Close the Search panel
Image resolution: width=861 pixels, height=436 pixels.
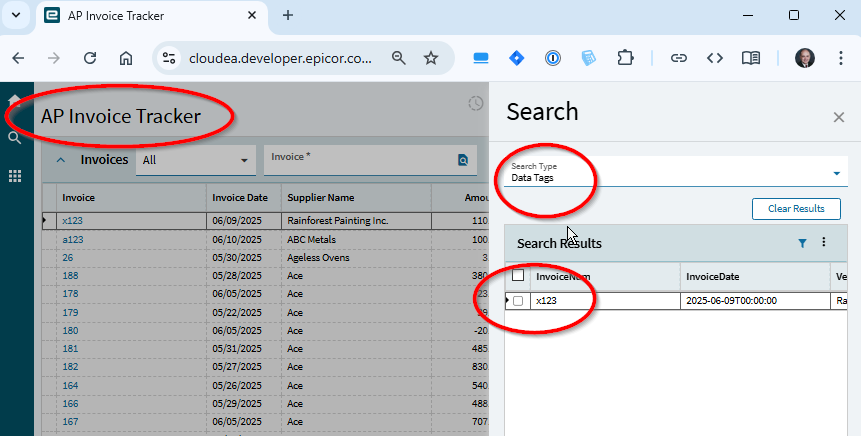click(x=839, y=117)
